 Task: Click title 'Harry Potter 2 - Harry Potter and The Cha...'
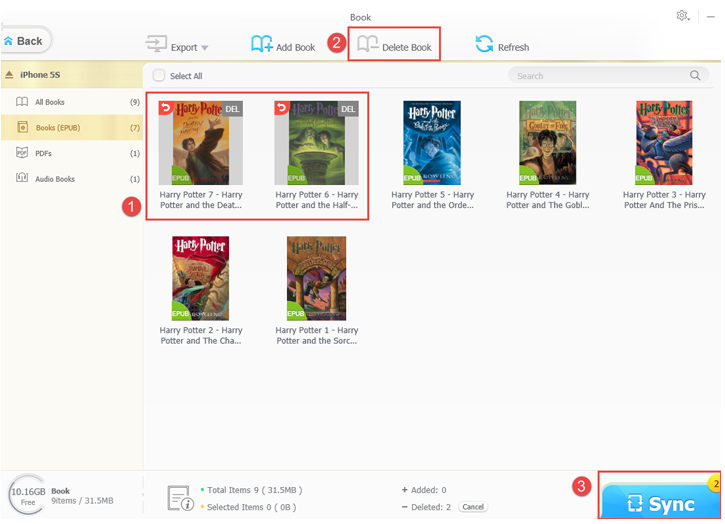pyautogui.click(x=201, y=335)
